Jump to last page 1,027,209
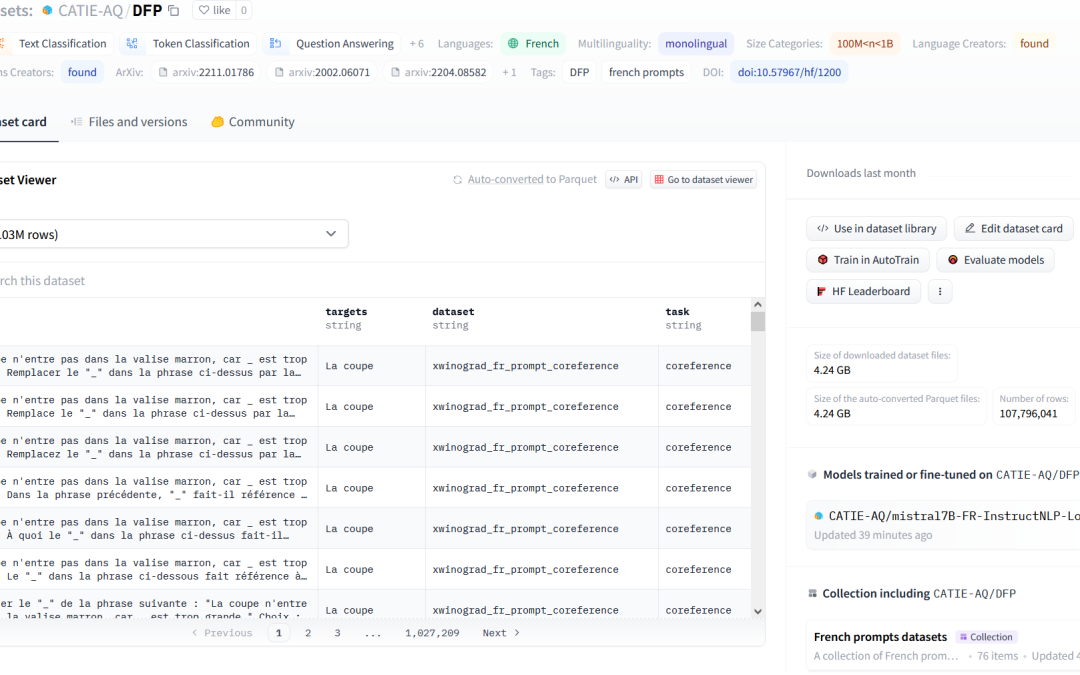The image size is (1080, 675). 432,633
